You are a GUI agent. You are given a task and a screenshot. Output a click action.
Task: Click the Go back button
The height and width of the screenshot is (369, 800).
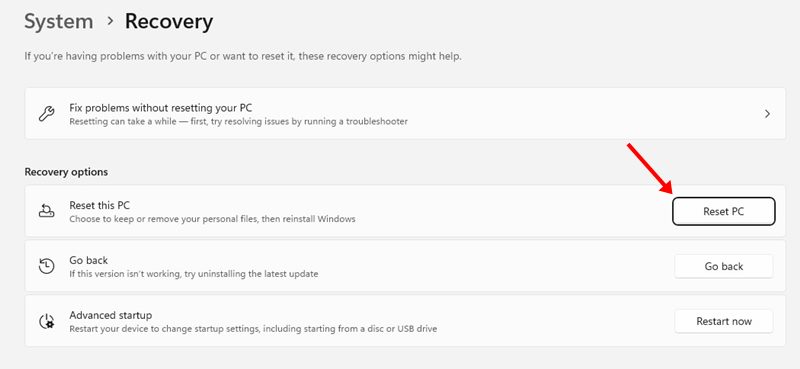pyautogui.click(x=723, y=266)
